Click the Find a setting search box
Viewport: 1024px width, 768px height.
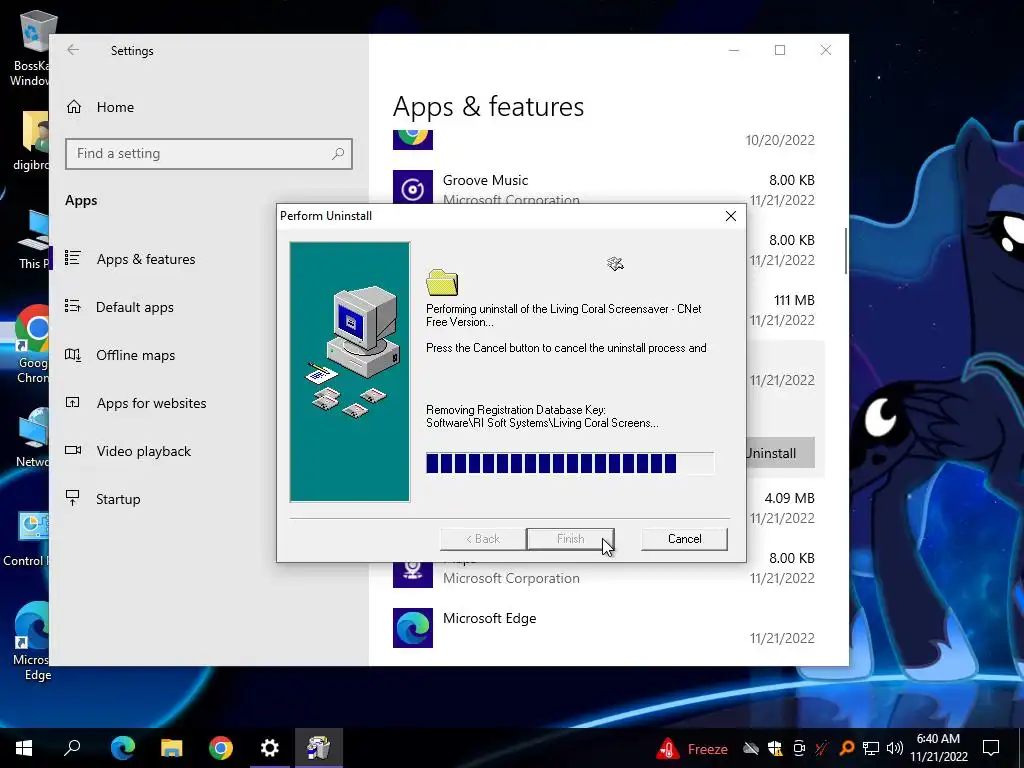pyautogui.click(x=208, y=153)
